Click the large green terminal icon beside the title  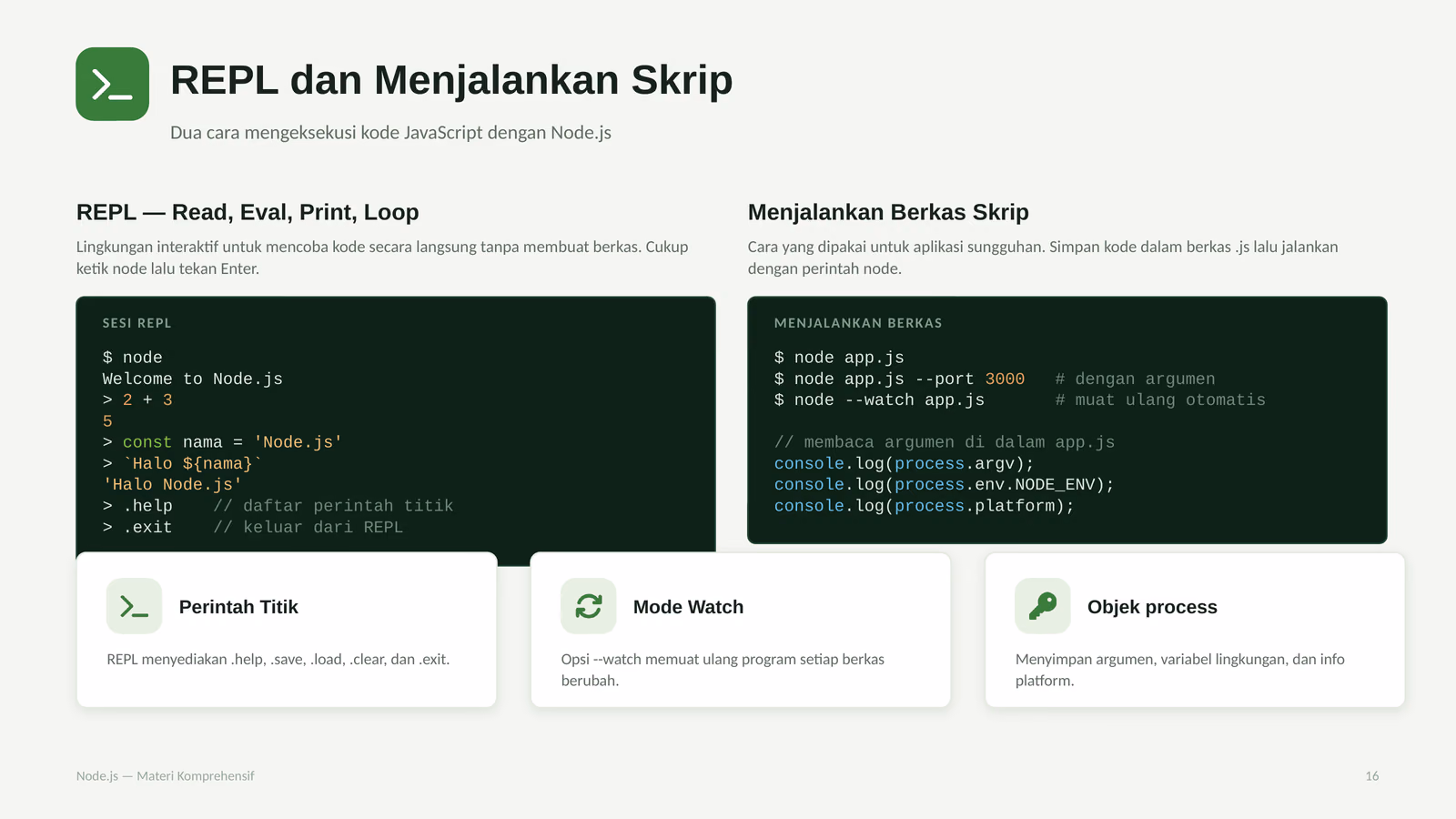click(113, 85)
